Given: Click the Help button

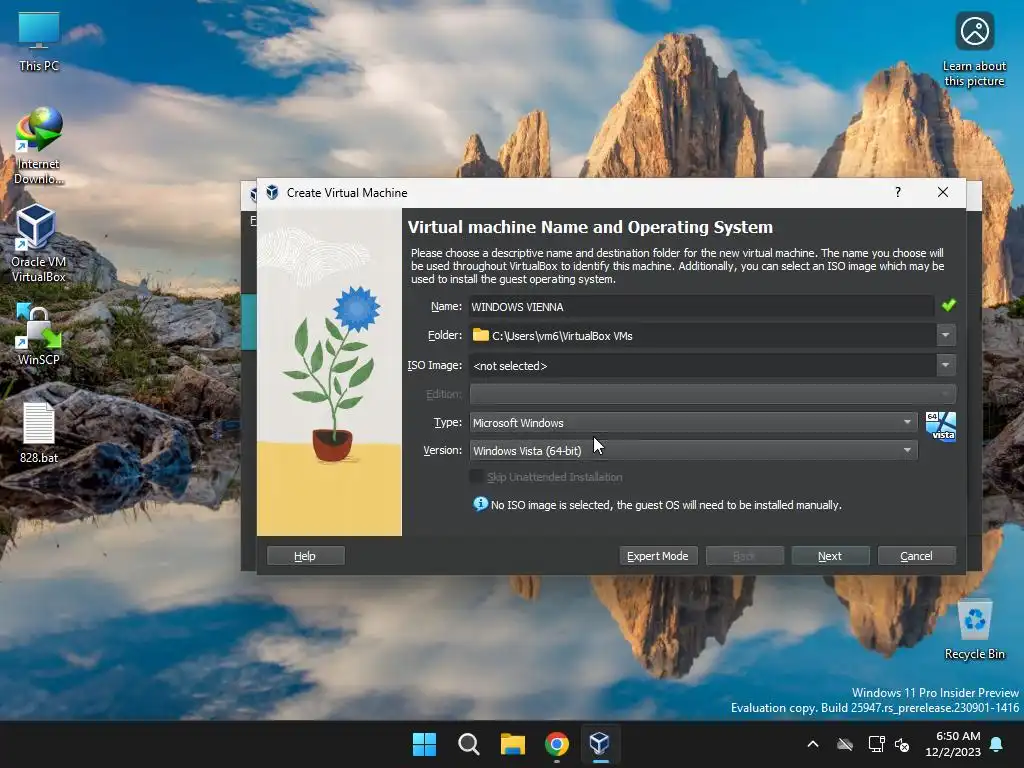Looking at the screenshot, I should coord(306,556).
